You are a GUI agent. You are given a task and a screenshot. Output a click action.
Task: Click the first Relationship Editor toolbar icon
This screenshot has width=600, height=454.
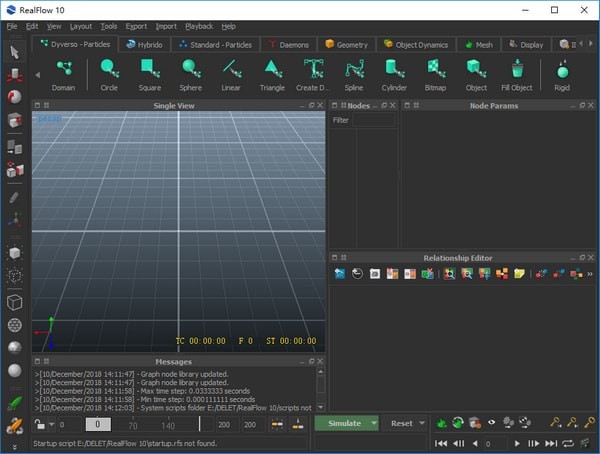point(340,274)
